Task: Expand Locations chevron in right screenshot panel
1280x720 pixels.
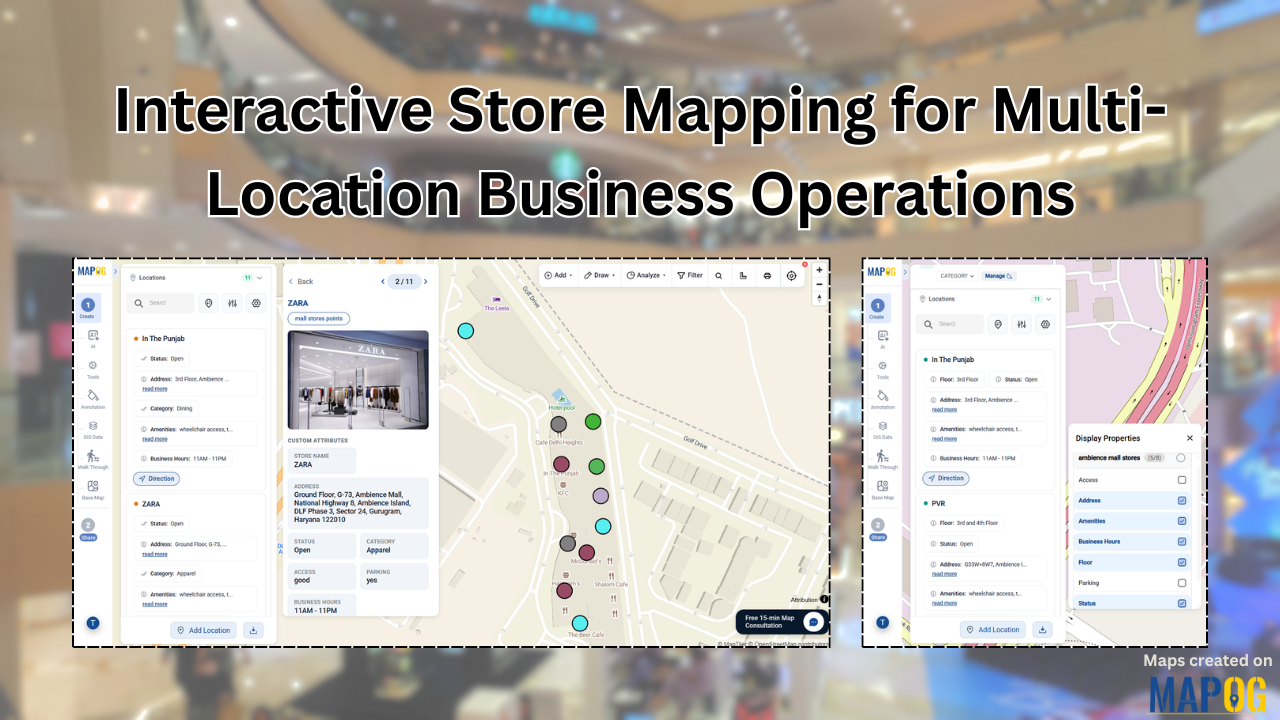Action: tap(1048, 298)
